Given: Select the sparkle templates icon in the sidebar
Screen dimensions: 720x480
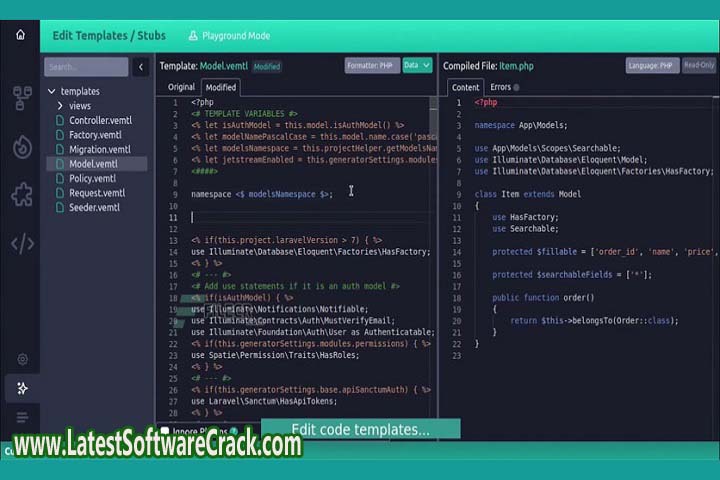Looking at the screenshot, I should pyautogui.click(x=21, y=388).
